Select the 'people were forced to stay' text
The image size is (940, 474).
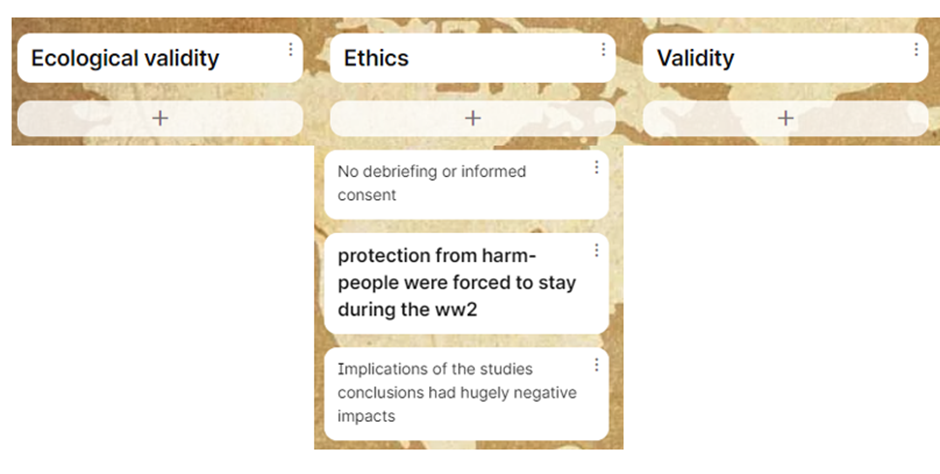(457, 282)
